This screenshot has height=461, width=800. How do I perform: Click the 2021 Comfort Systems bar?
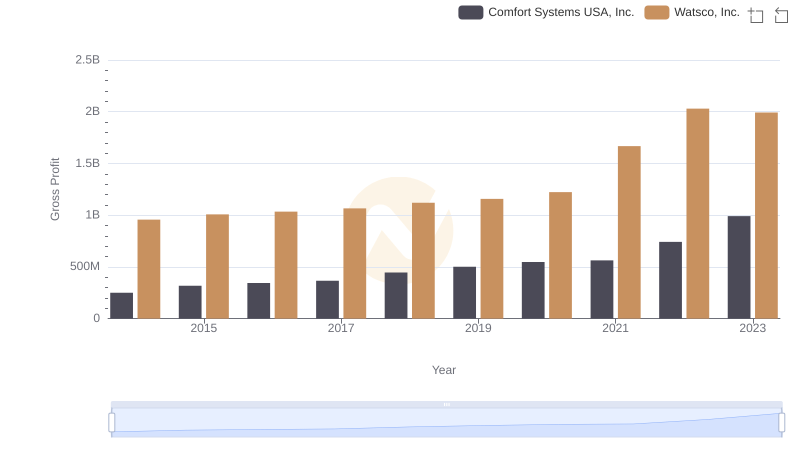[602, 289]
